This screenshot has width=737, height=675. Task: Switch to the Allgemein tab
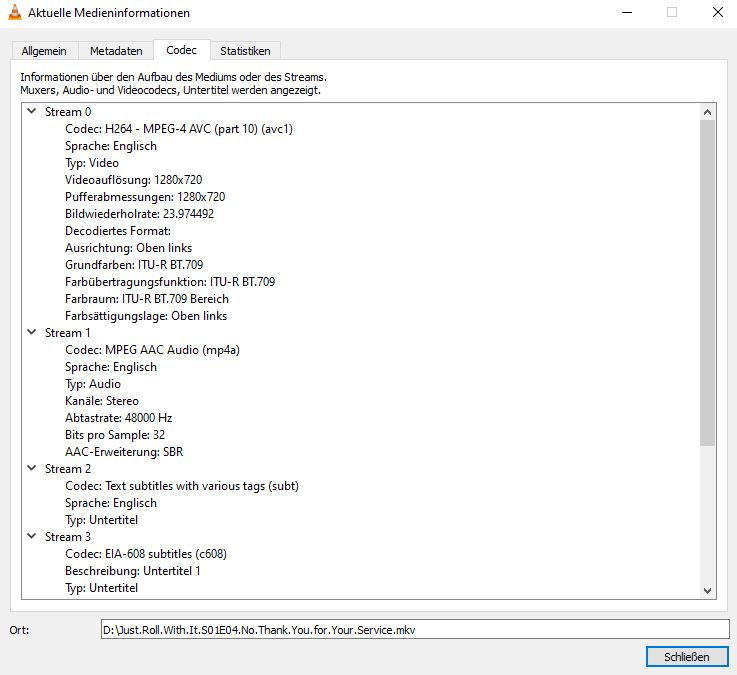[x=43, y=51]
